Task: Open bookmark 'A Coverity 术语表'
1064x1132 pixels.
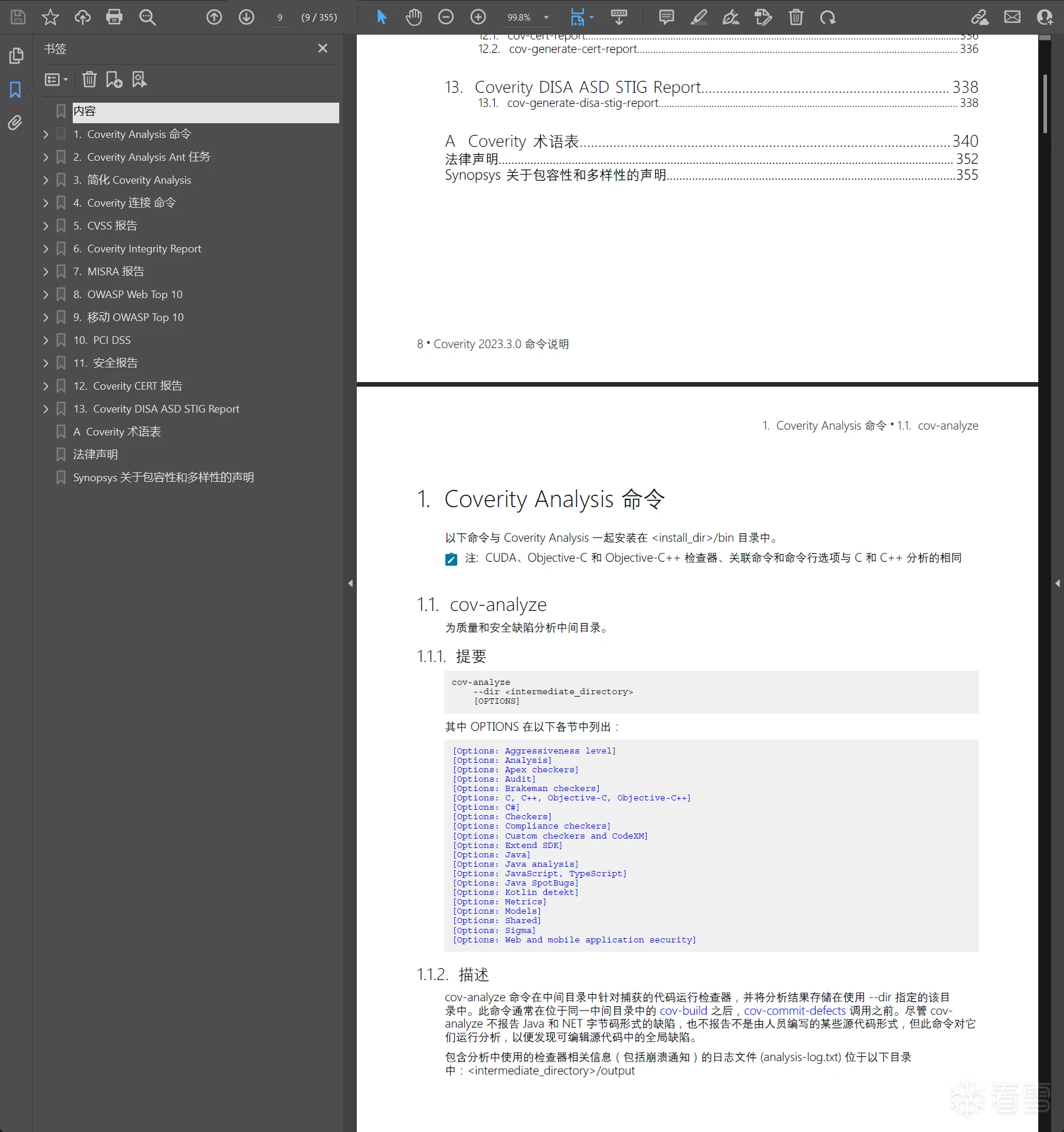Action: point(117,432)
